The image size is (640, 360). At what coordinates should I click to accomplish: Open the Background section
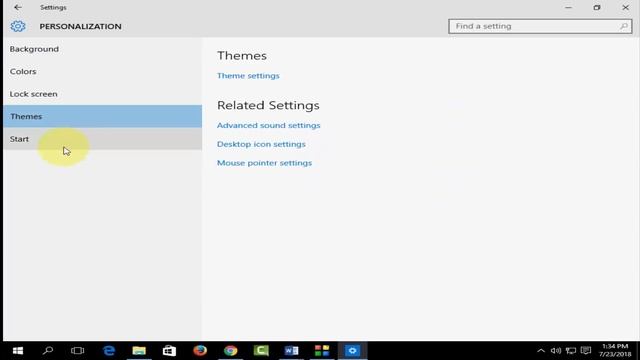coord(102,49)
